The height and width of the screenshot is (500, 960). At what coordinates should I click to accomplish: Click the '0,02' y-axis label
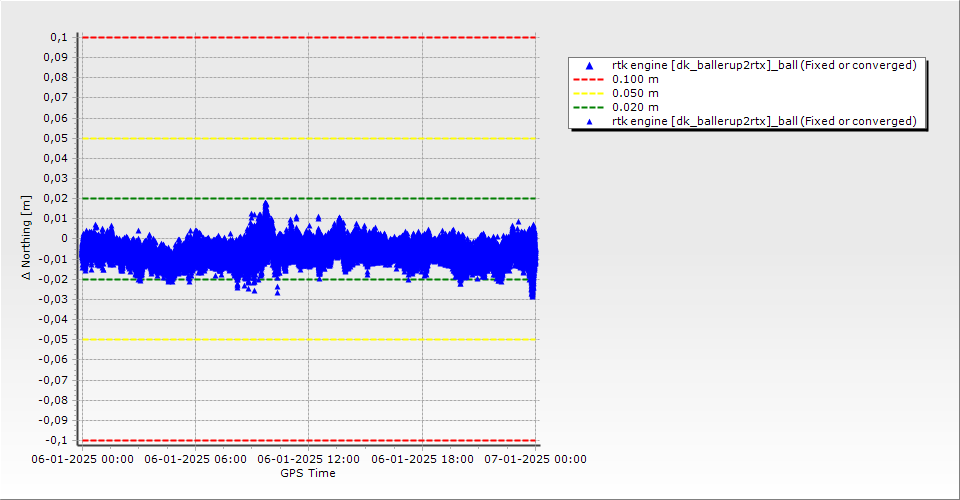[56, 198]
